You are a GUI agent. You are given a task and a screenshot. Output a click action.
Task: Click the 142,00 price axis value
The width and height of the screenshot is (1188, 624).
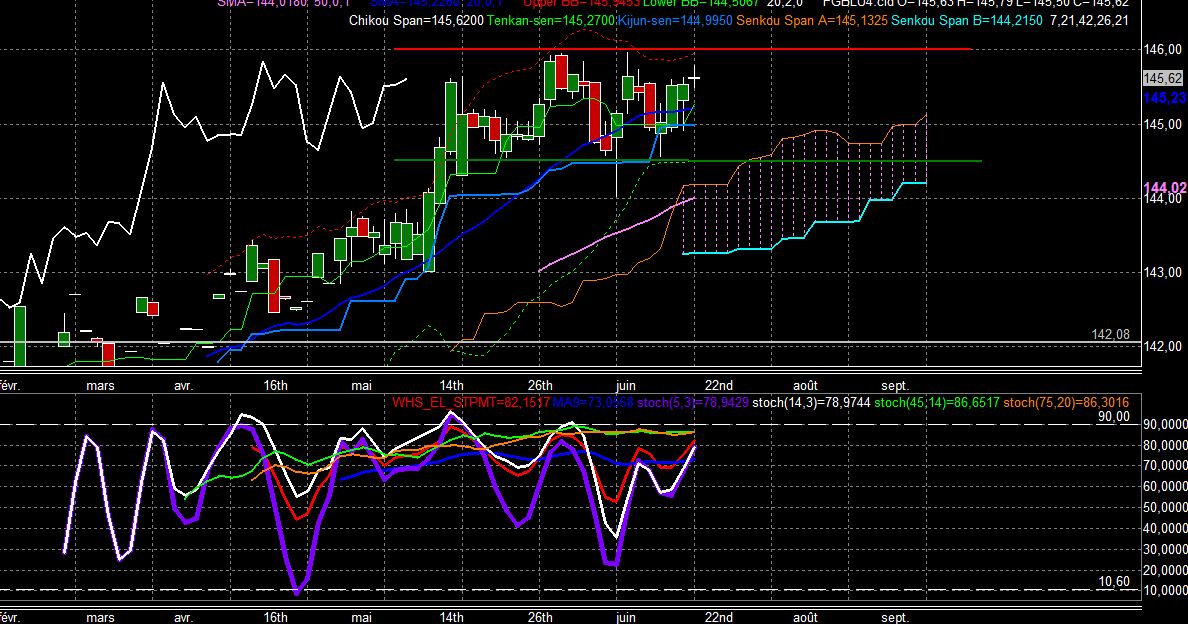(x=1163, y=347)
